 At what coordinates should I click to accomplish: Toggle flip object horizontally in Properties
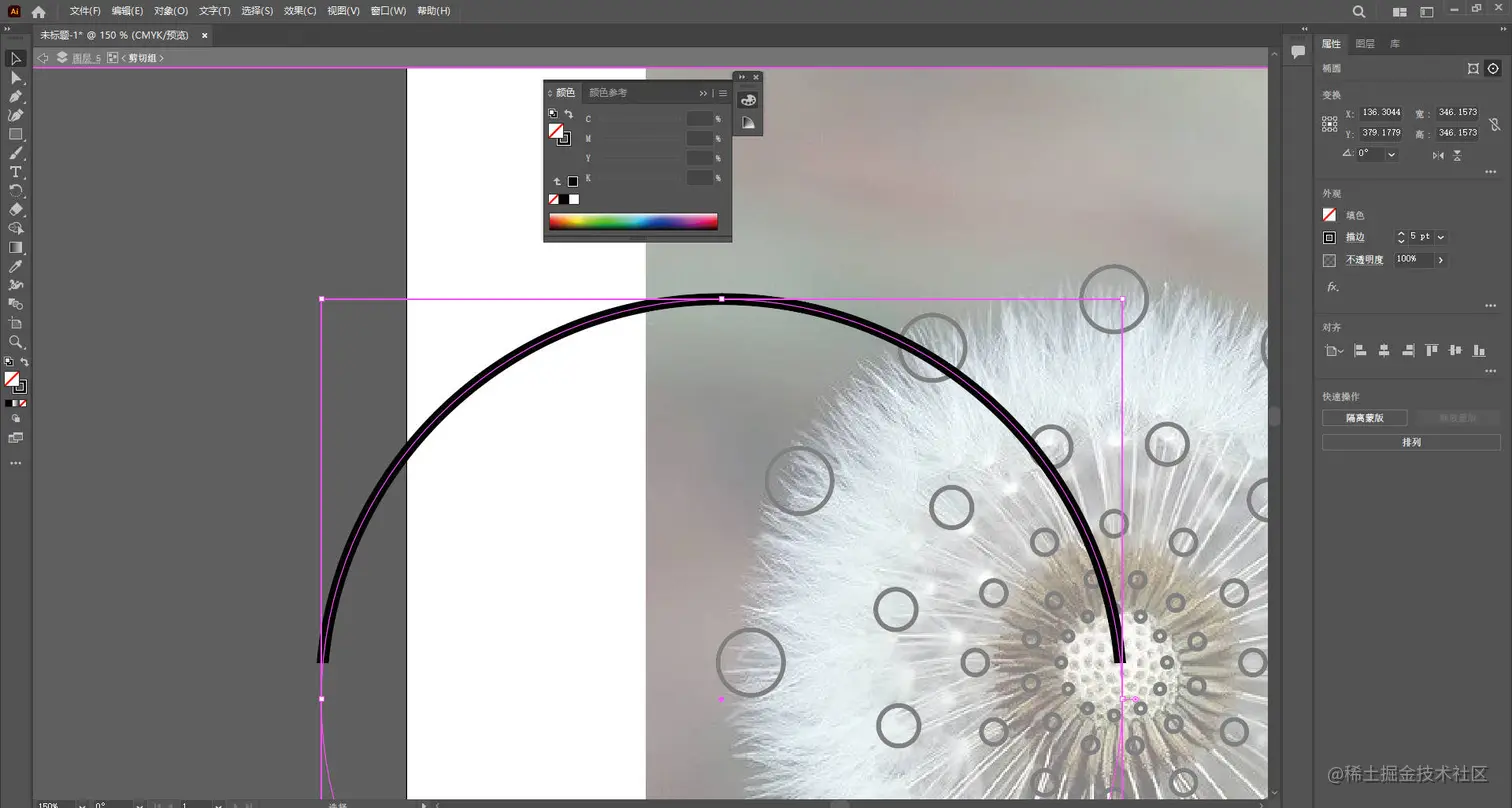(1438, 156)
